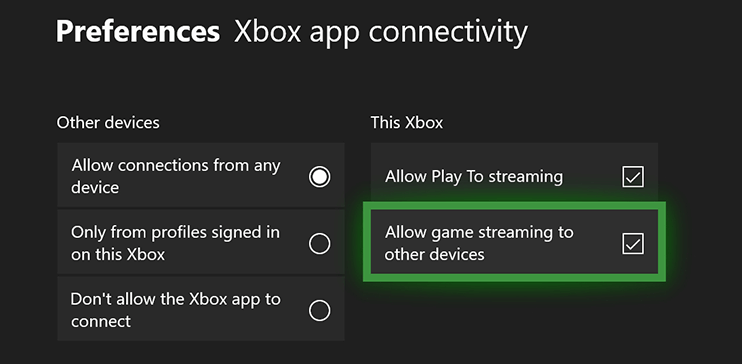742x364 pixels.
Task: Select 'Only from profiles signed in' radio circle
Action: [x=319, y=244]
